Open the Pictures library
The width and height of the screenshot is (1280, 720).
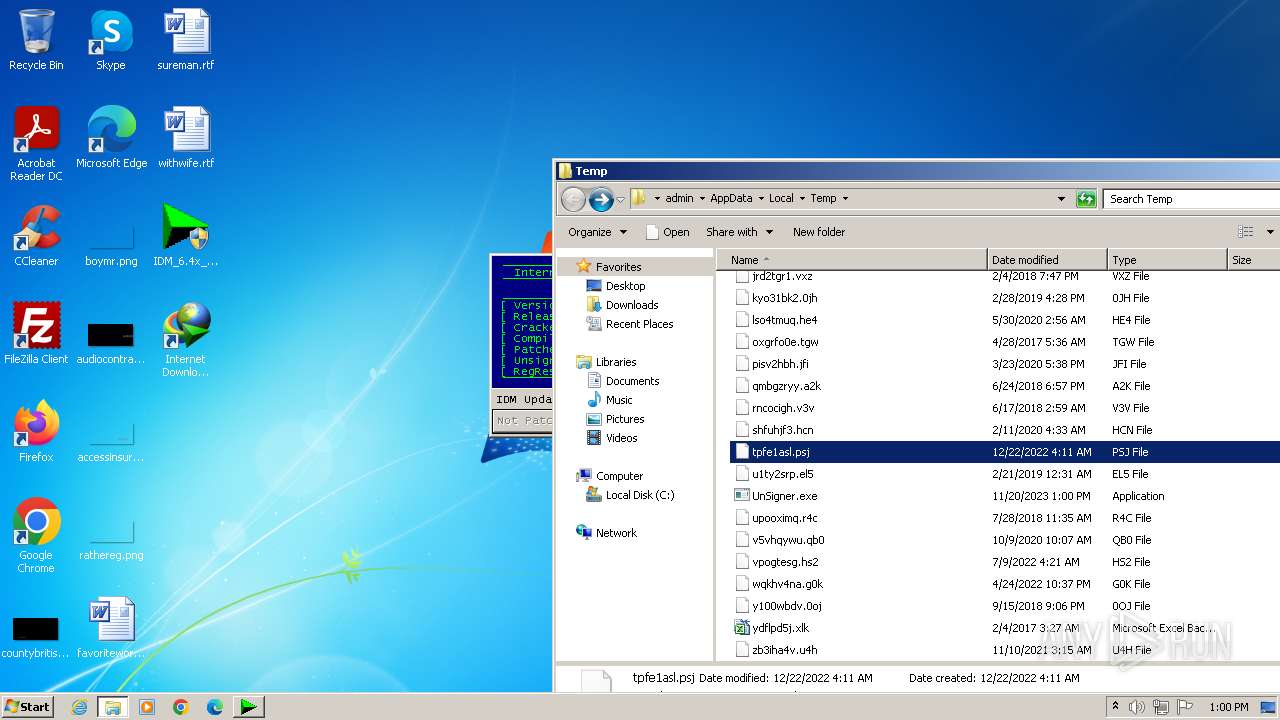point(625,419)
